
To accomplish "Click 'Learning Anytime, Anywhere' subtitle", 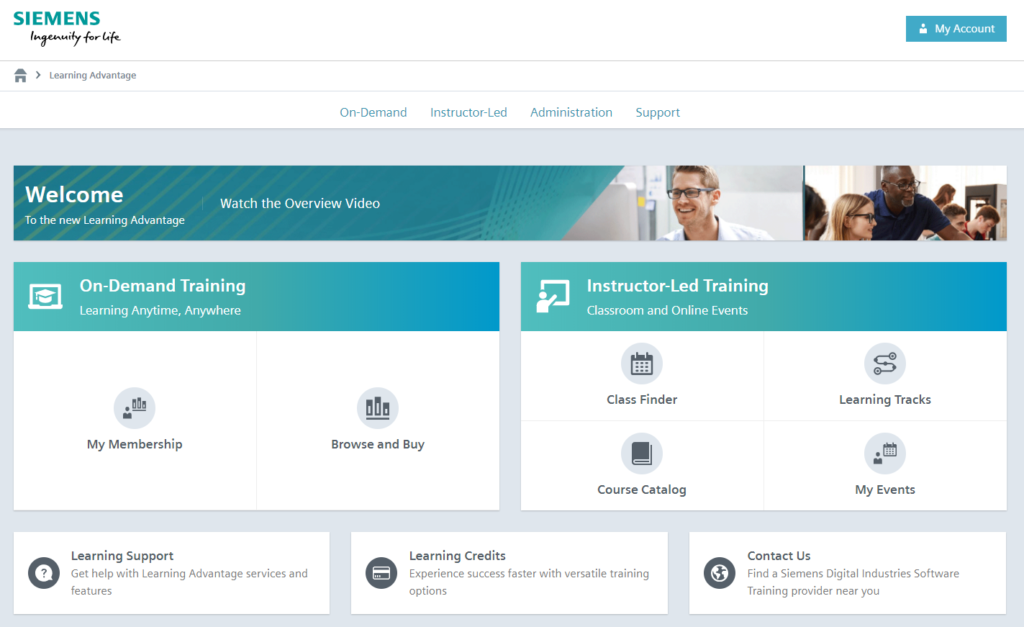I will 160,310.
